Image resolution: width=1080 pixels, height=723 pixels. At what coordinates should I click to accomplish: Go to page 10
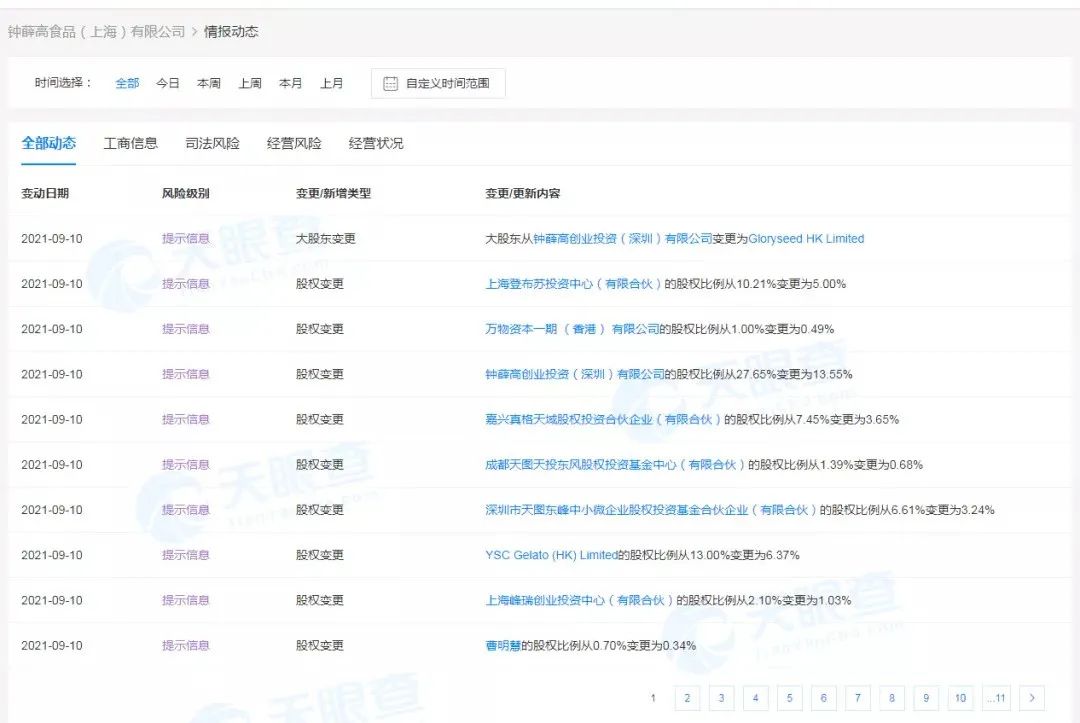point(960,698)
